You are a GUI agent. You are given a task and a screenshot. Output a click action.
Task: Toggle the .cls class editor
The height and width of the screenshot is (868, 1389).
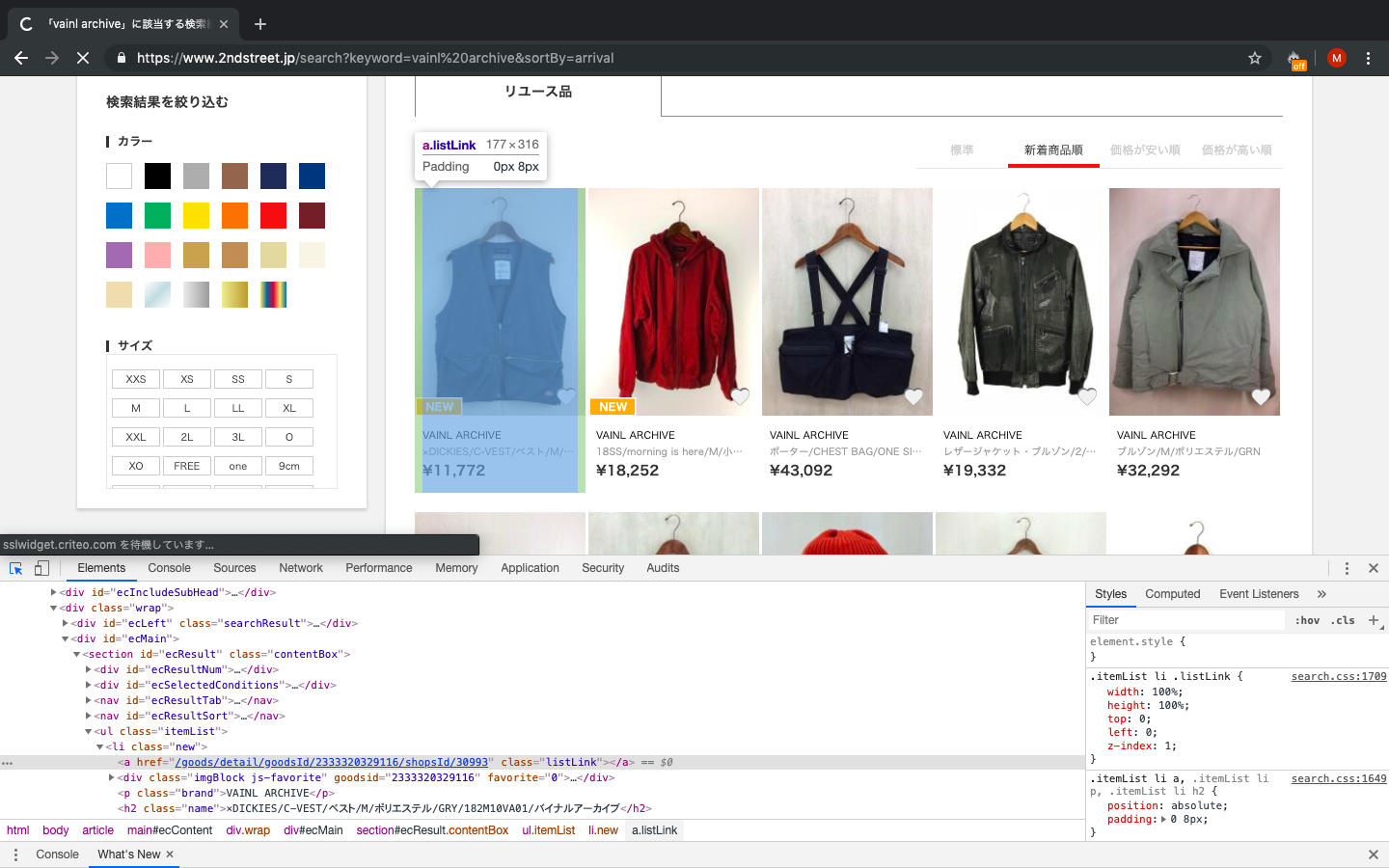click(x=1344, y=620)
